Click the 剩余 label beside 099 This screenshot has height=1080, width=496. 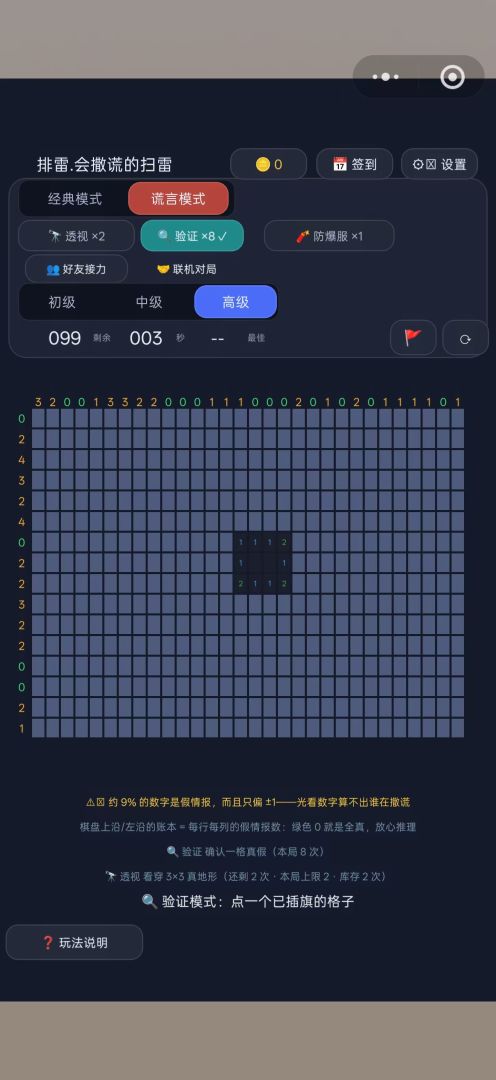(102, 338)
